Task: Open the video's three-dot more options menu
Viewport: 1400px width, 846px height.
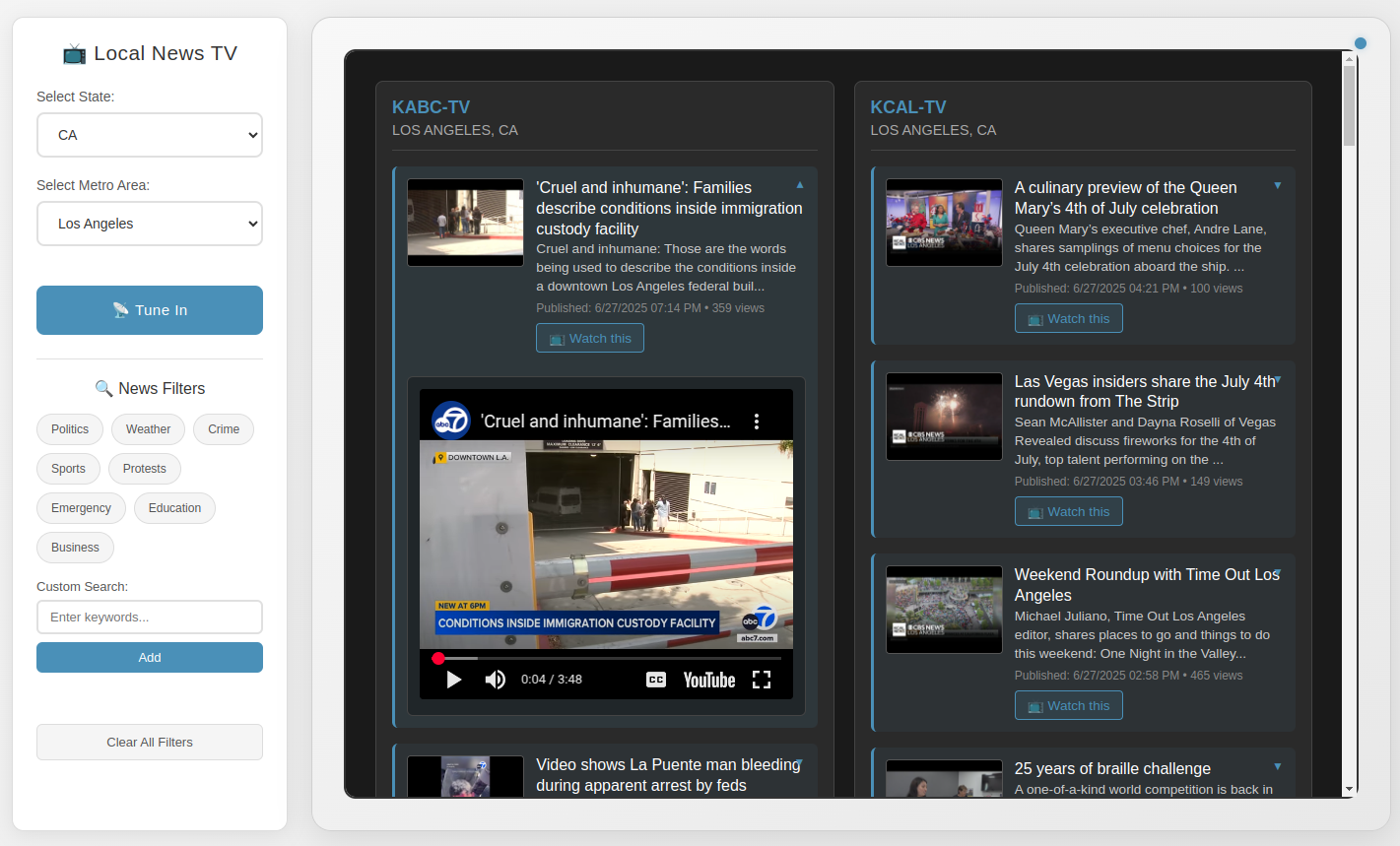Action: point(757,422)
